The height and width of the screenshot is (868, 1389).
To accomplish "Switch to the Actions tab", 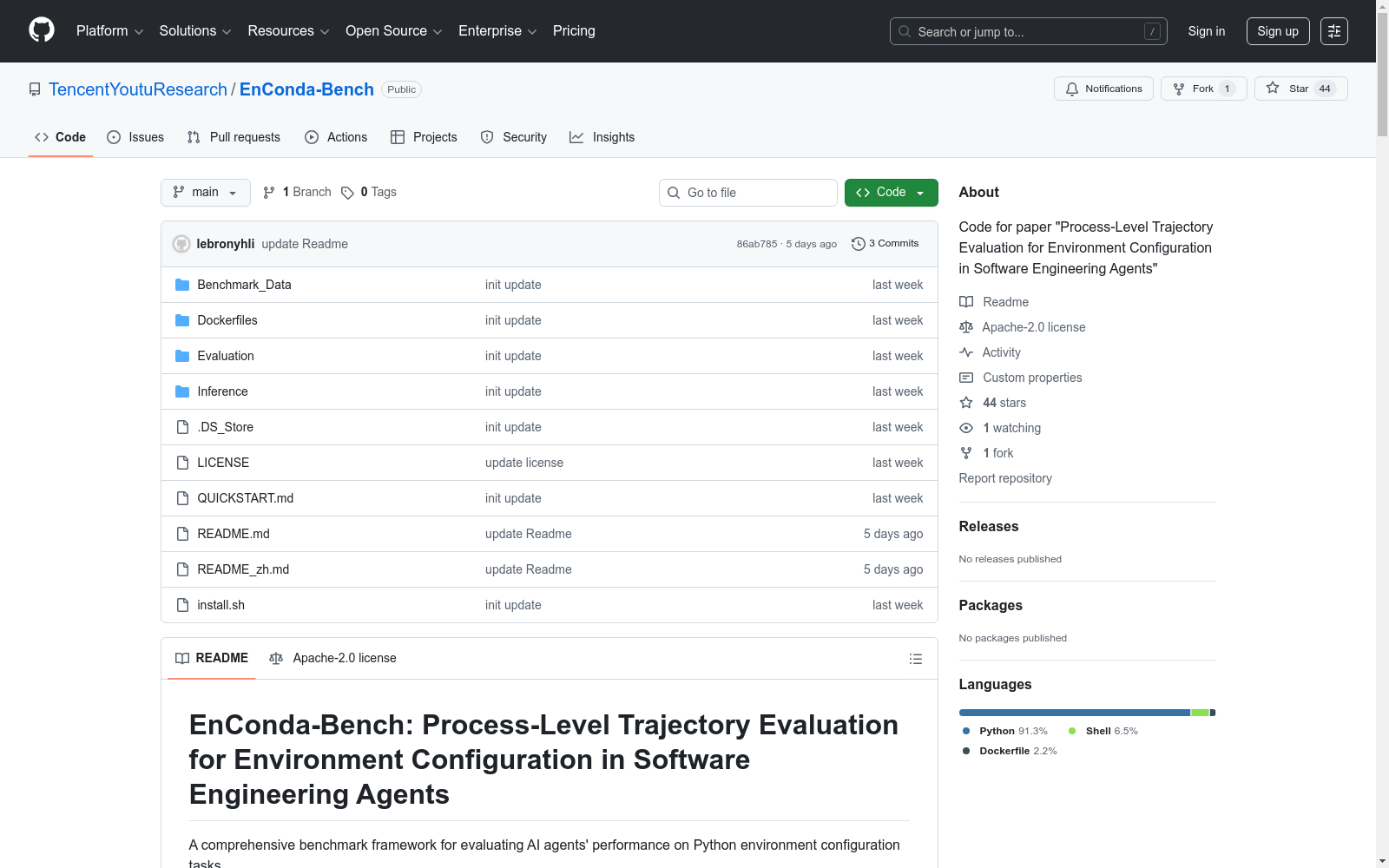I will (336, 137).
